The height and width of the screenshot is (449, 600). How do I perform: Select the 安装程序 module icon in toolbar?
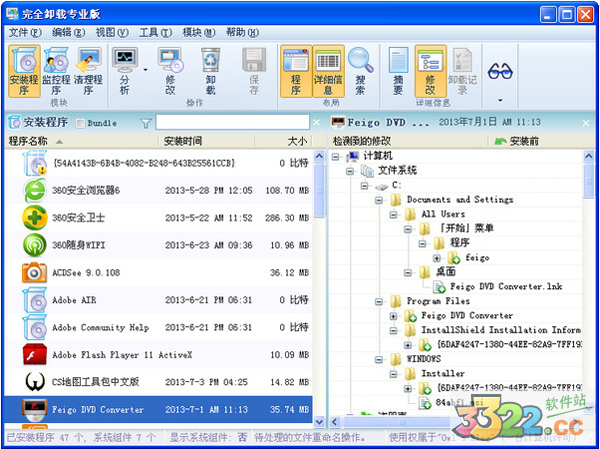pos(24,71)
